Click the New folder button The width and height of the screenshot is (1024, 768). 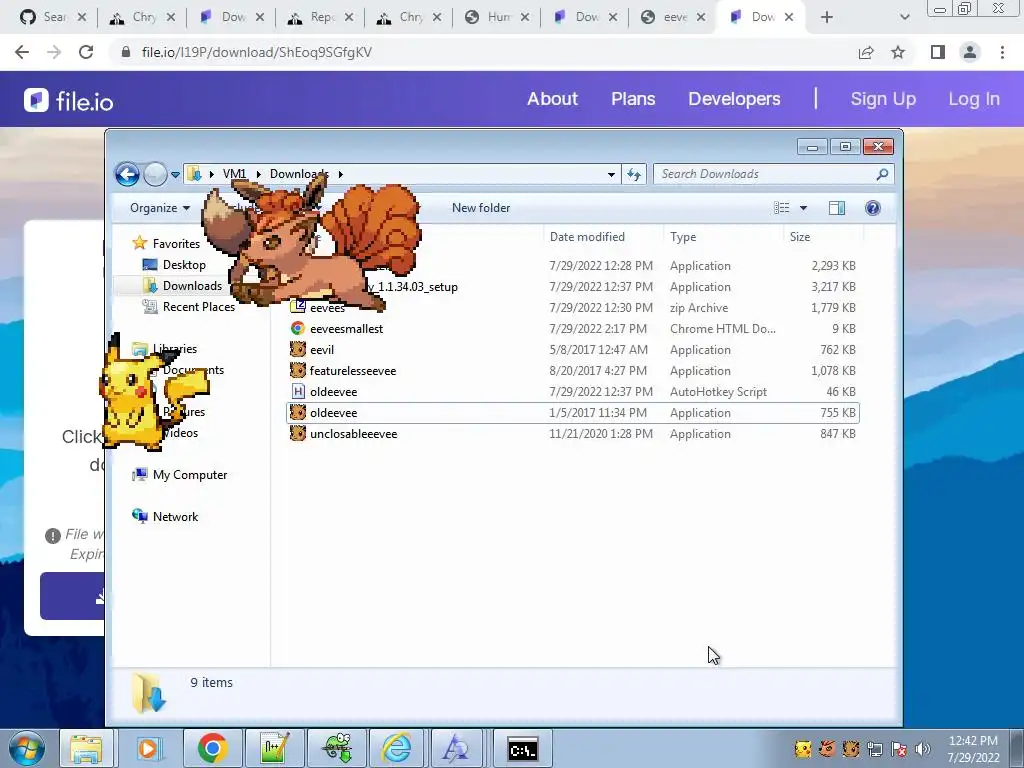481,208
